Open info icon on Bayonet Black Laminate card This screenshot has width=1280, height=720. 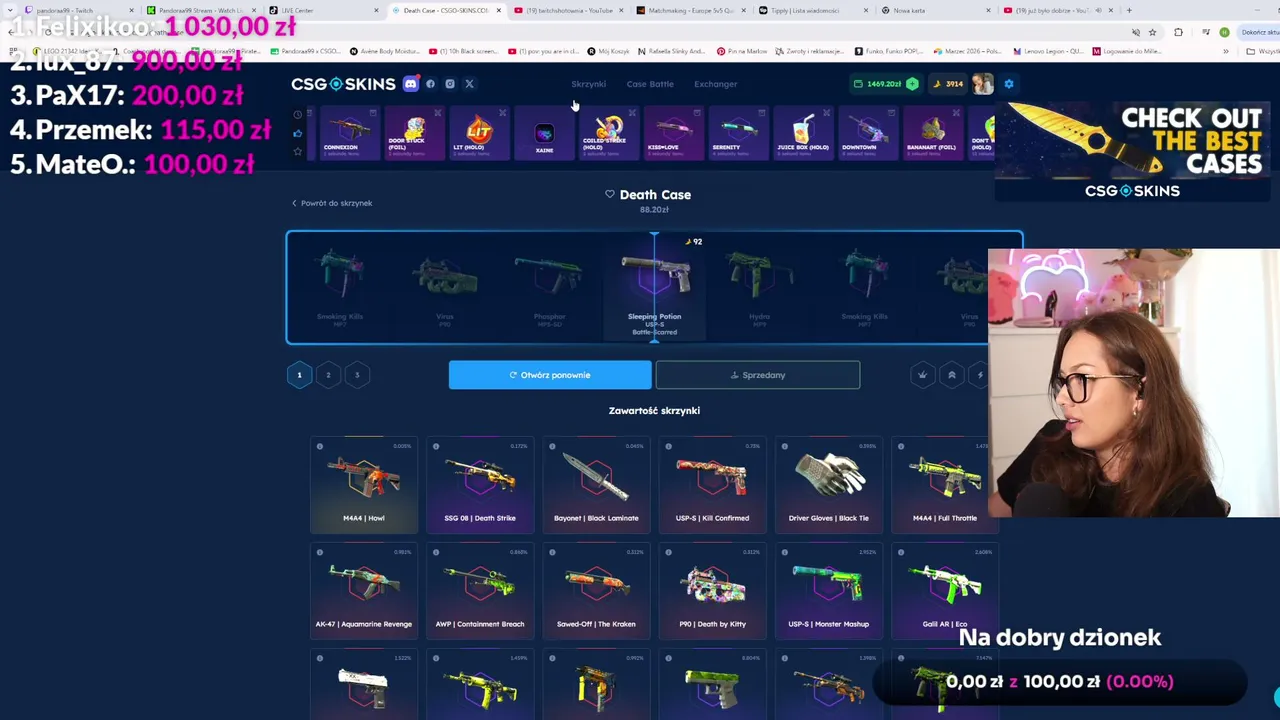point(552,446)
